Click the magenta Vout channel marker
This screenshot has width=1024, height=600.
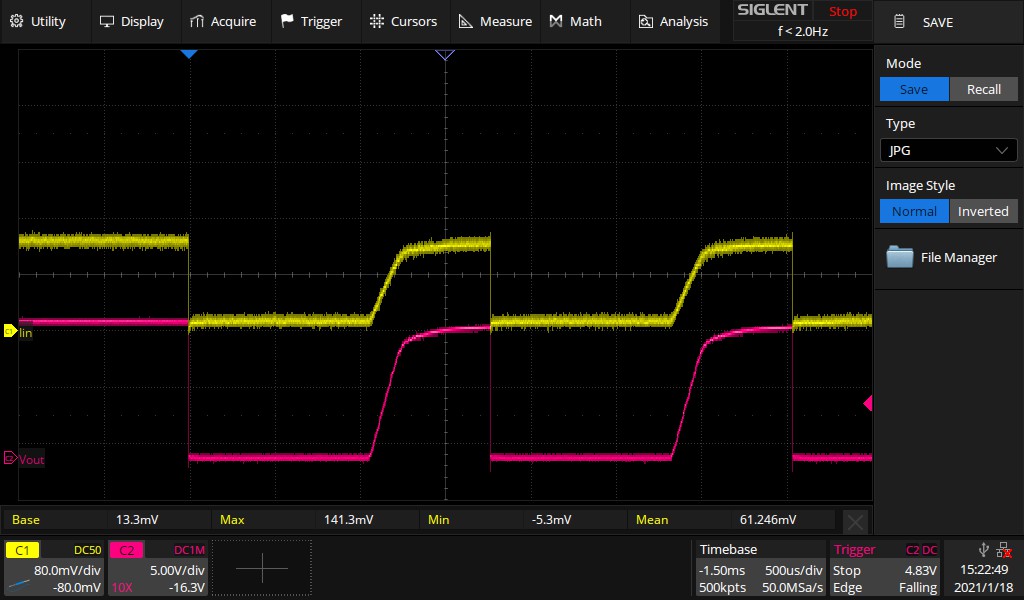pos(10,458)
